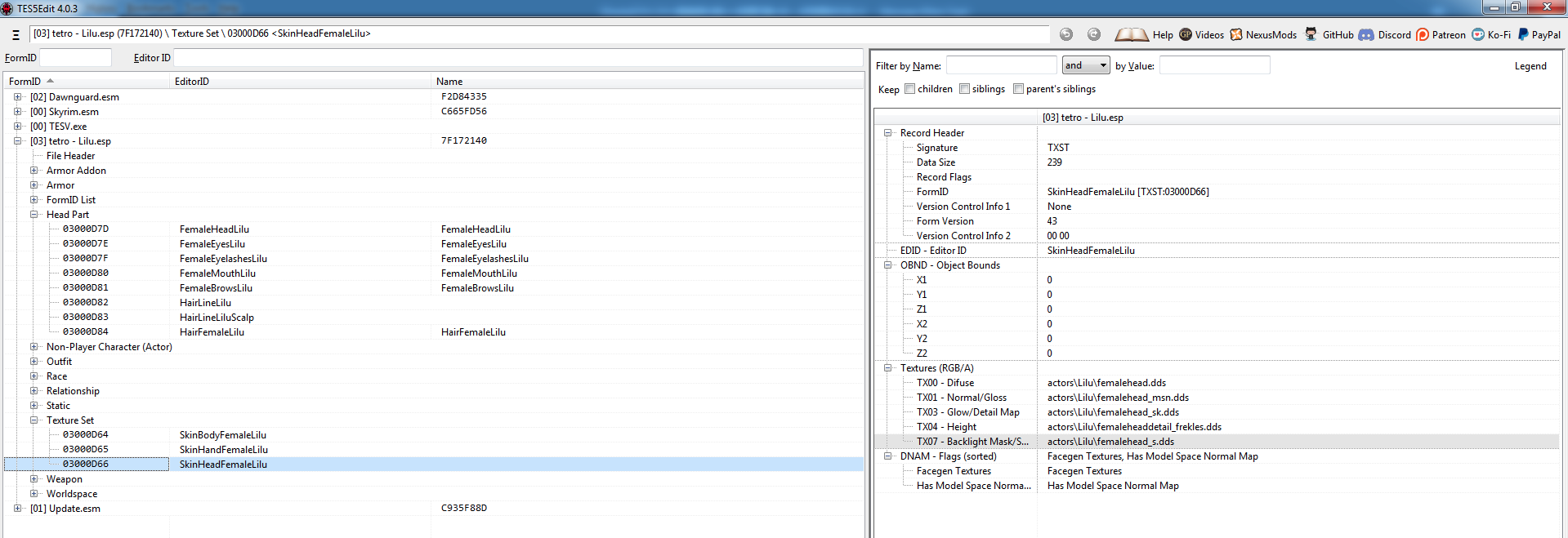
Task: Collapse the Textures (RGB/A) section
Action: (x=887, y=368)
